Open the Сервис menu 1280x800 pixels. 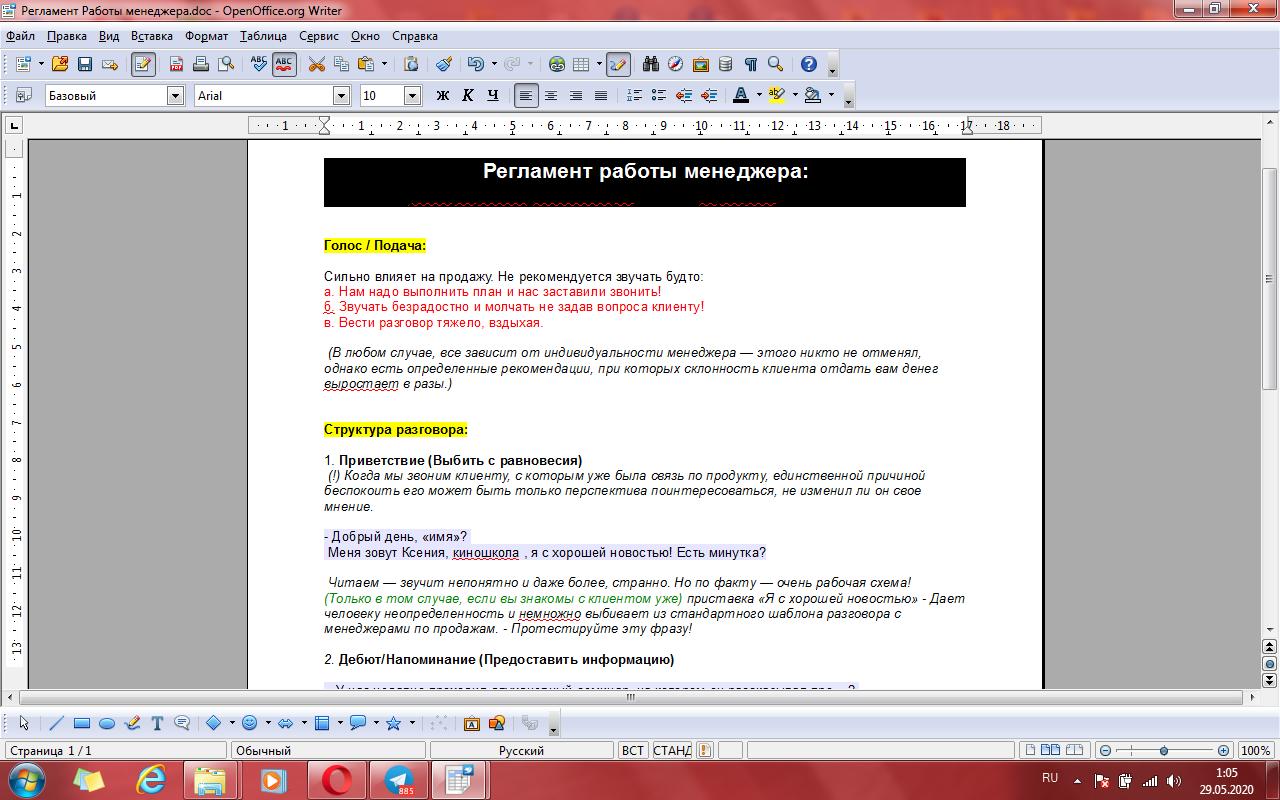[x=319, y=36]
